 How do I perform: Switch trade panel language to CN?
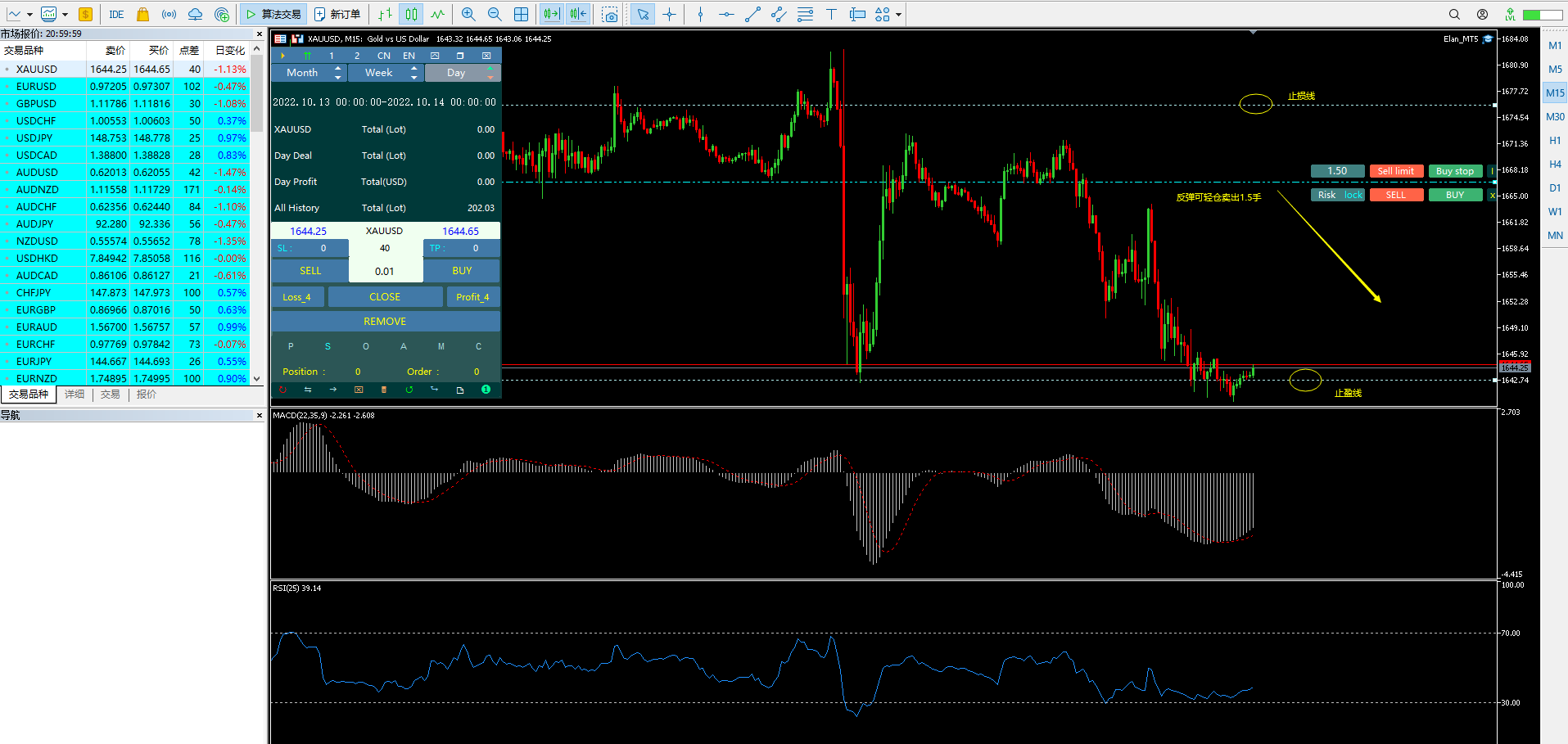pyautogui.click(x=384, y=56)
